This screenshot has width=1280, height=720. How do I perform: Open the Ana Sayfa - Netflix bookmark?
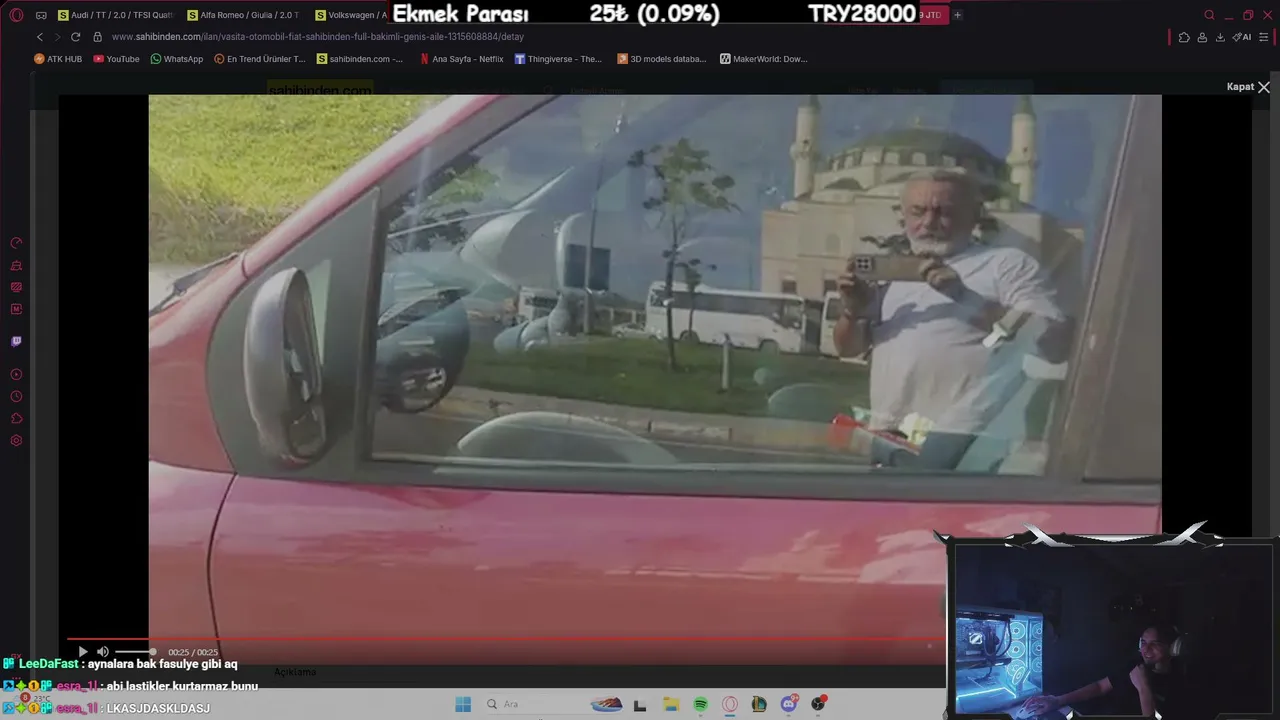click(x=461, y=59)
